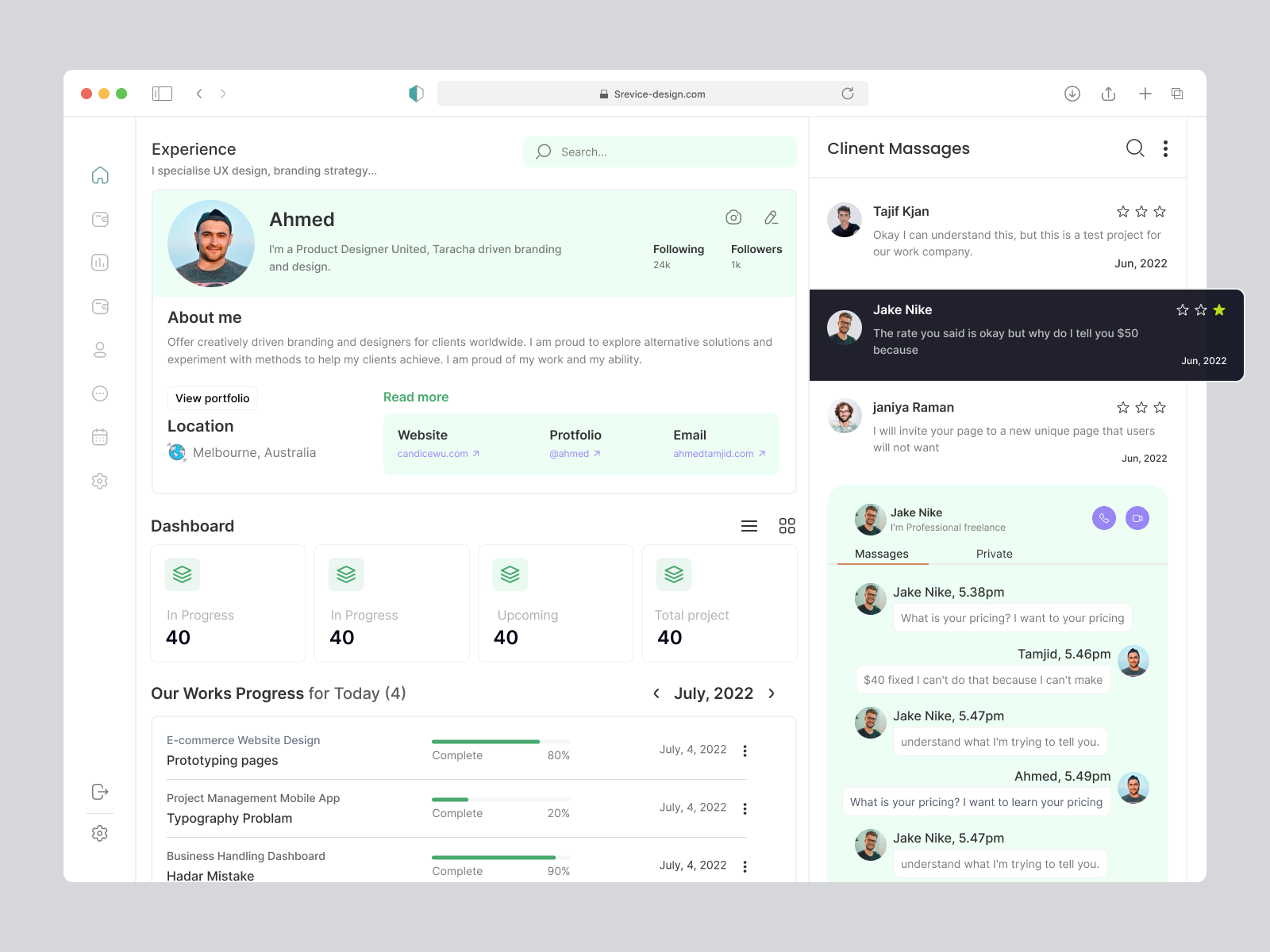Select the bar chart analytics icon in sidebar
Image resolution: width=1270 pixels, height=952 pixels.
[x=100, y=263]
